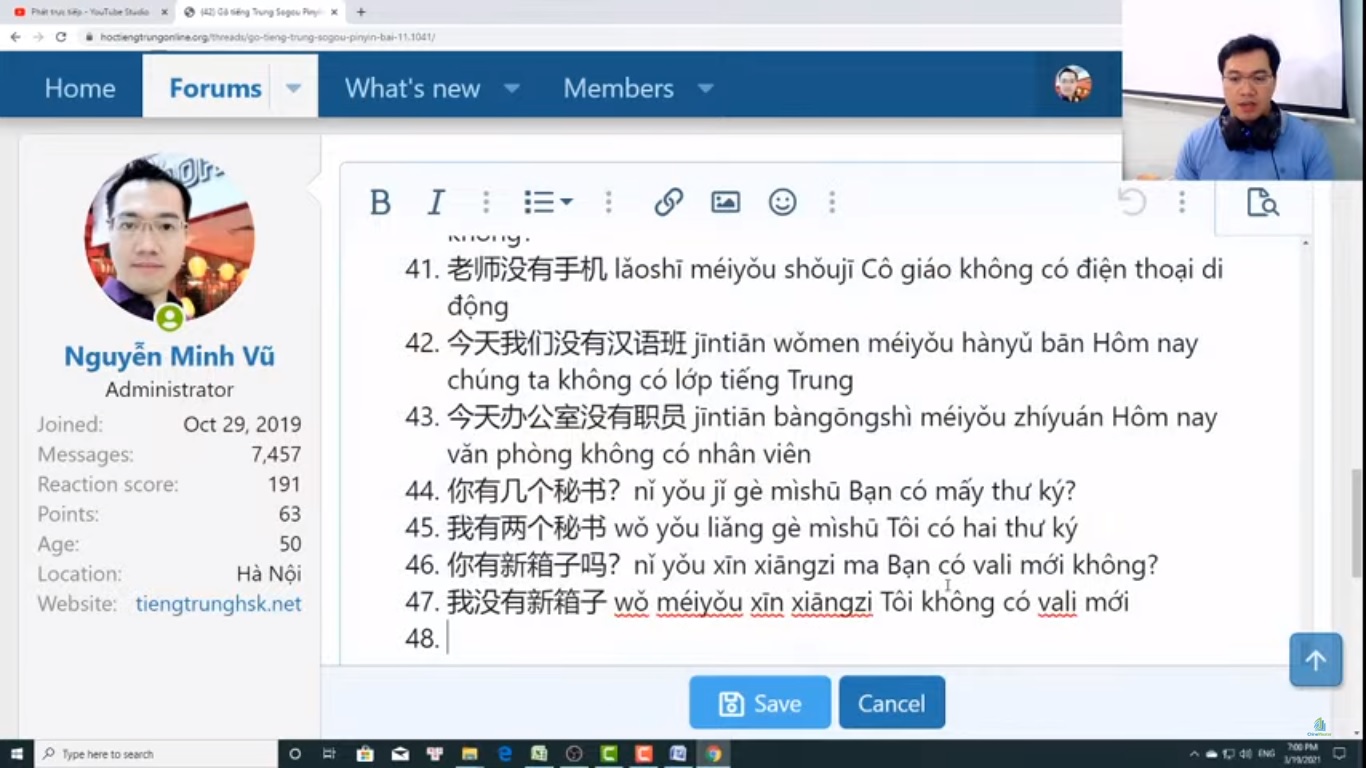Open the list formatting dropdown

548,202
